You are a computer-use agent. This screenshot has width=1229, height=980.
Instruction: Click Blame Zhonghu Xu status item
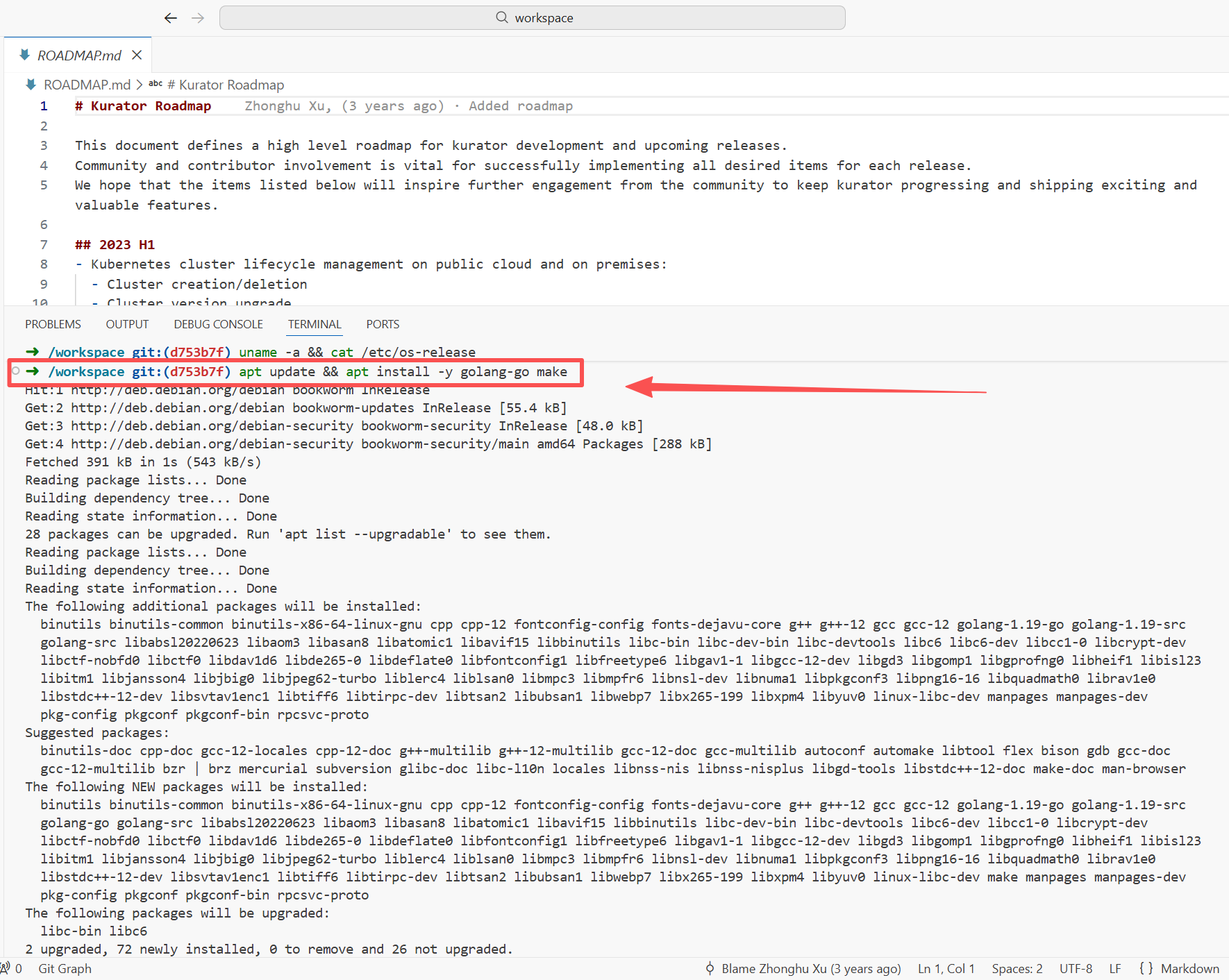tap(803, 968)
